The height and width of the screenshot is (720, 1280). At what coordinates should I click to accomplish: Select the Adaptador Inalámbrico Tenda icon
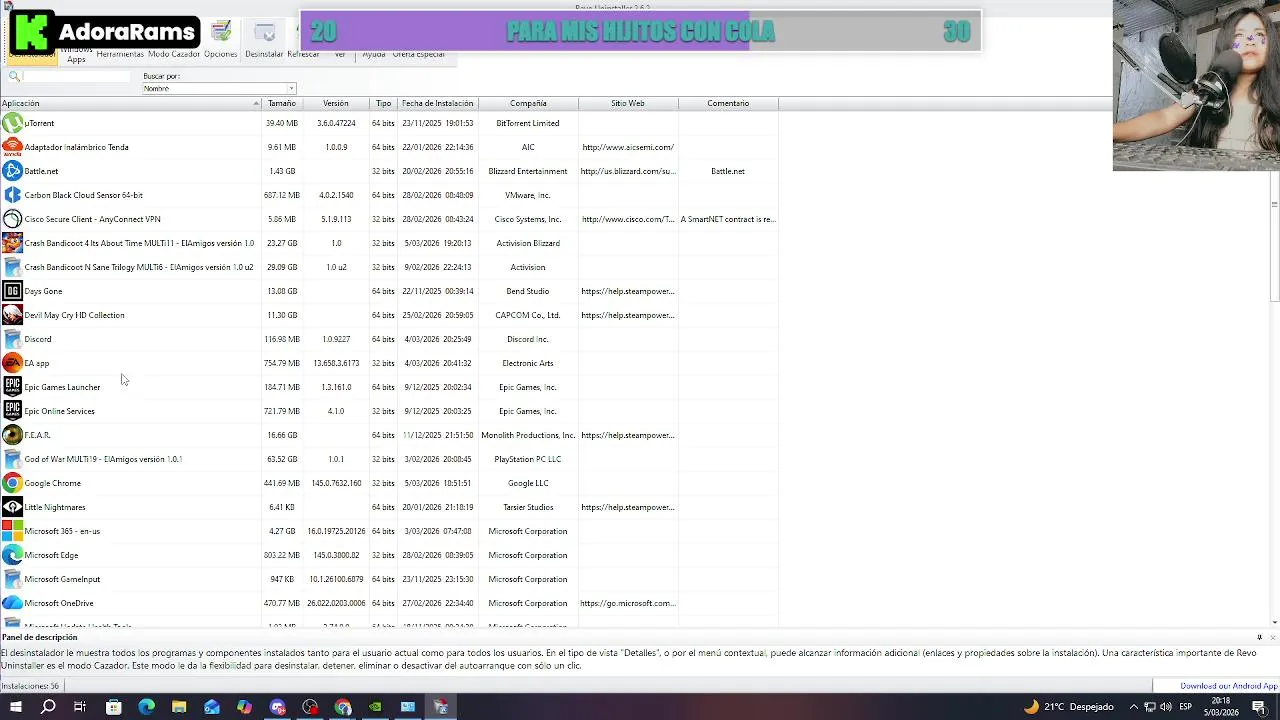(12, 147)
